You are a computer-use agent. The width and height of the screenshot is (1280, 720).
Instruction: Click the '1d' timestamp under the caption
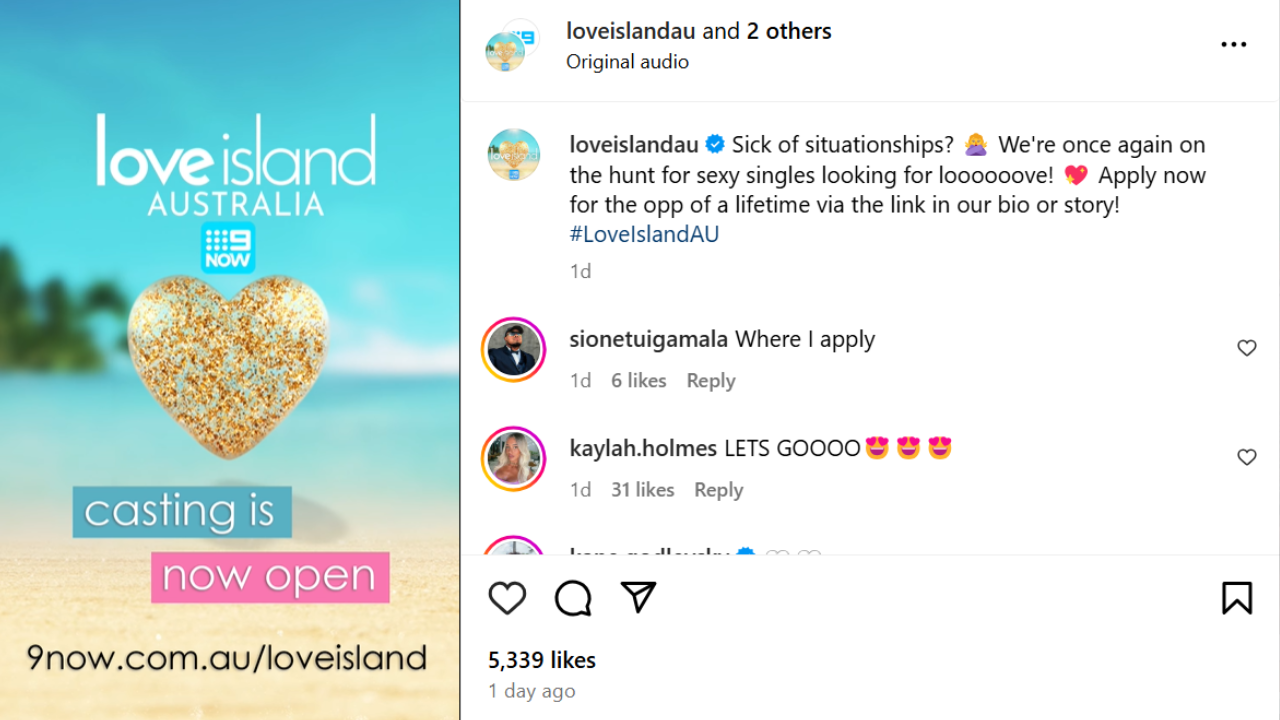coord(580,271)
